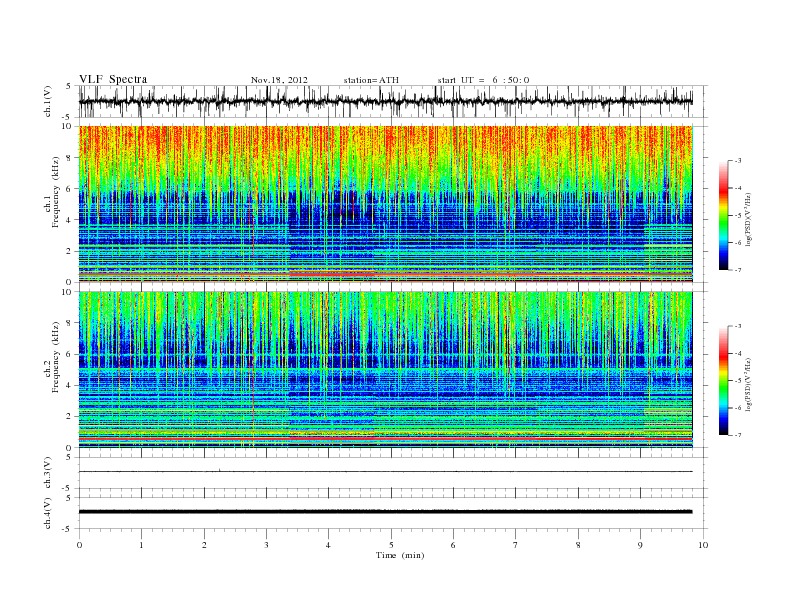Click time axis tick label "6"
Screen dimensions: 792x612
tap(453, 545)
